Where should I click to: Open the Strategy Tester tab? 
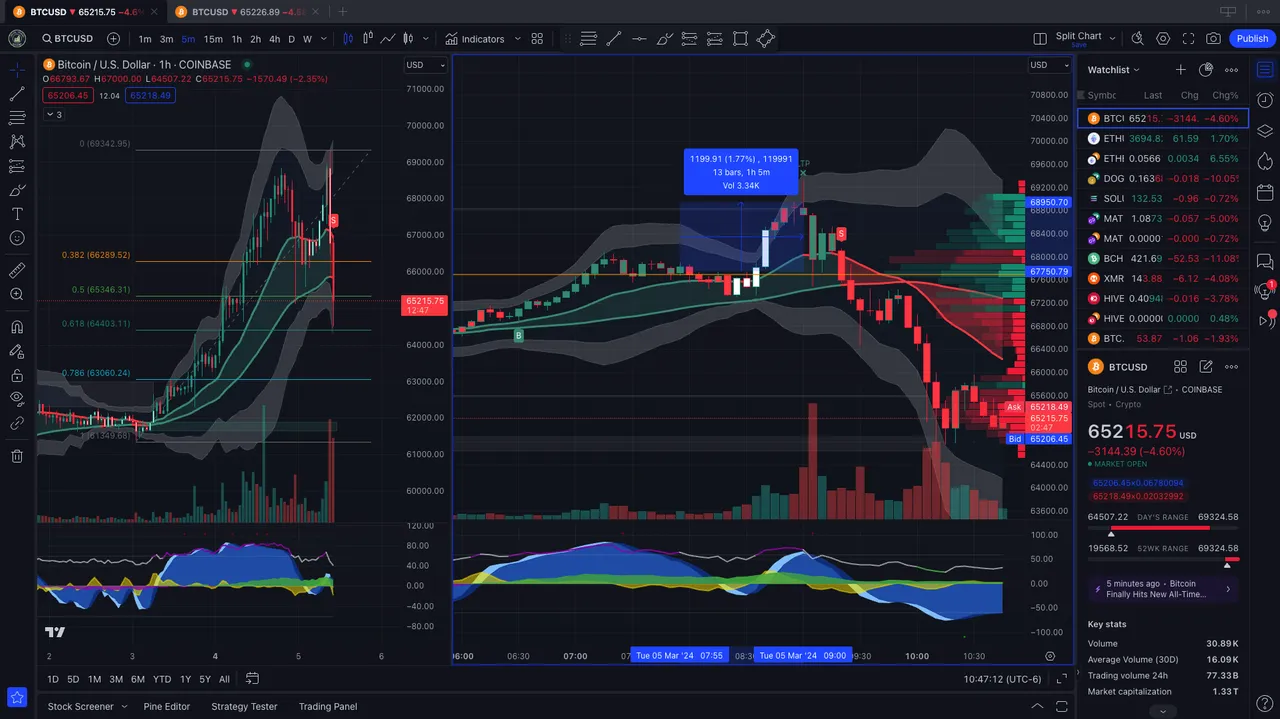point(244,706)
